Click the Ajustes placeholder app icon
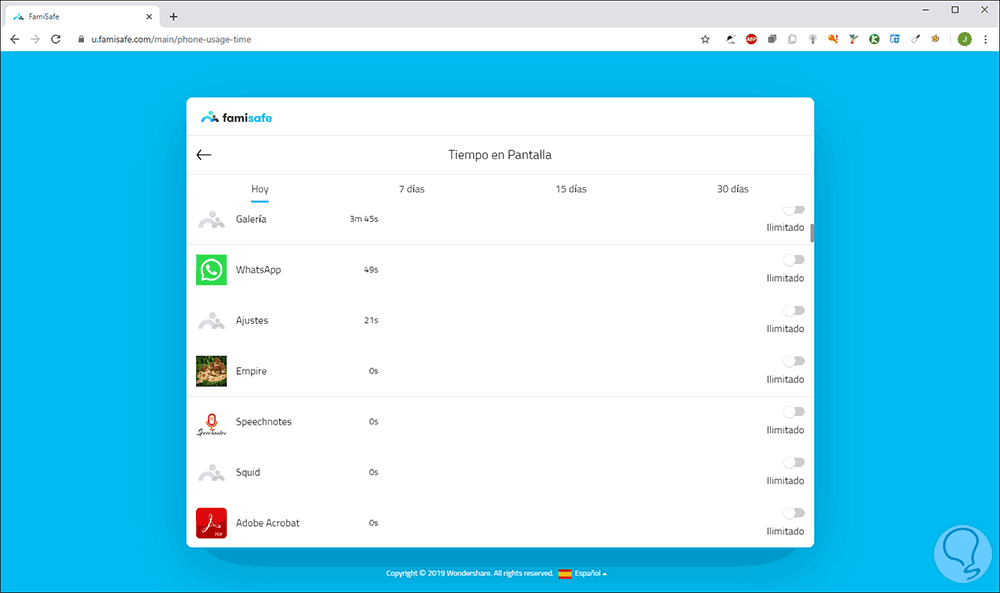This screenshot has width=1000, height=593. click(211, 321)
